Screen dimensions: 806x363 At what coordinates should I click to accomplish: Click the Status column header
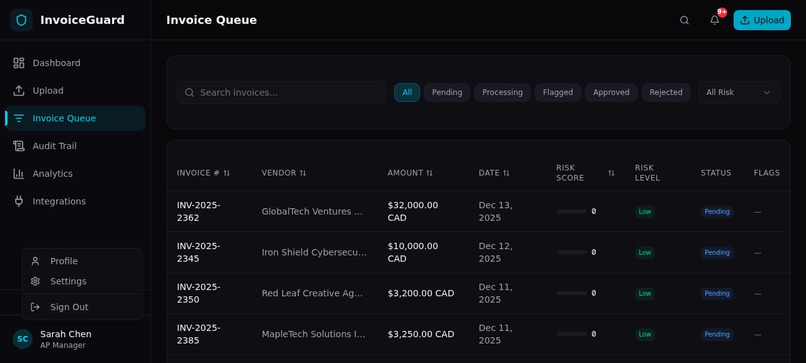pyautogui.click(x=716, y=173)
